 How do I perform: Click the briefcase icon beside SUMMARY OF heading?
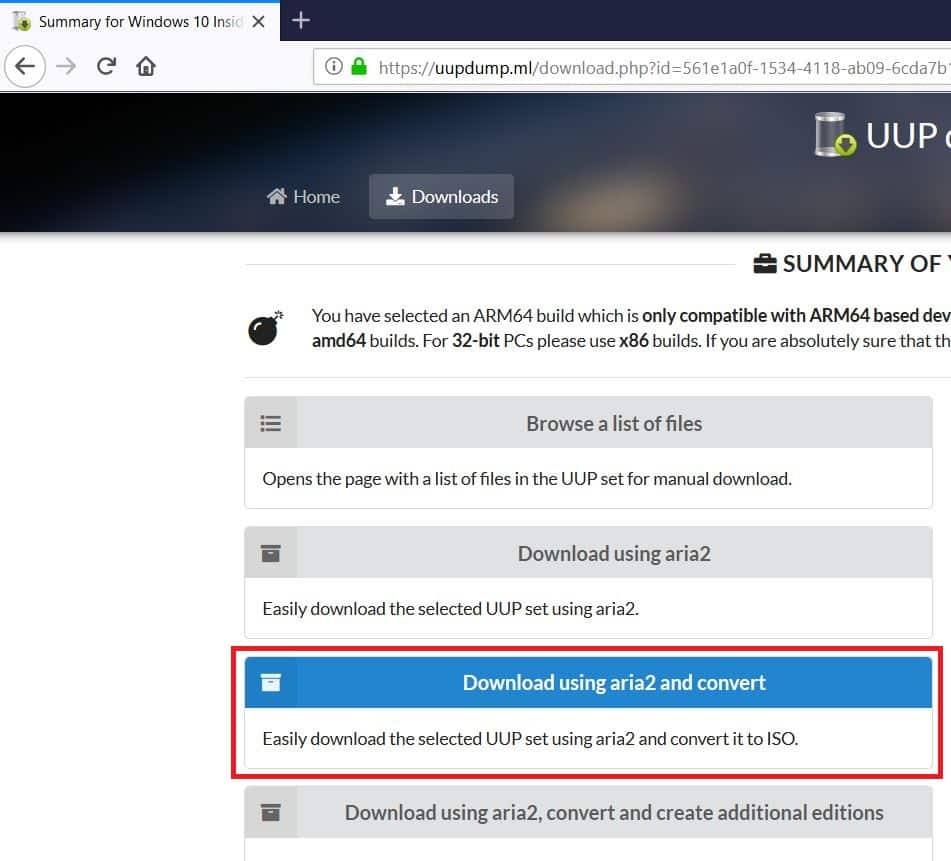pyautogui.click(x=765, y=264)
